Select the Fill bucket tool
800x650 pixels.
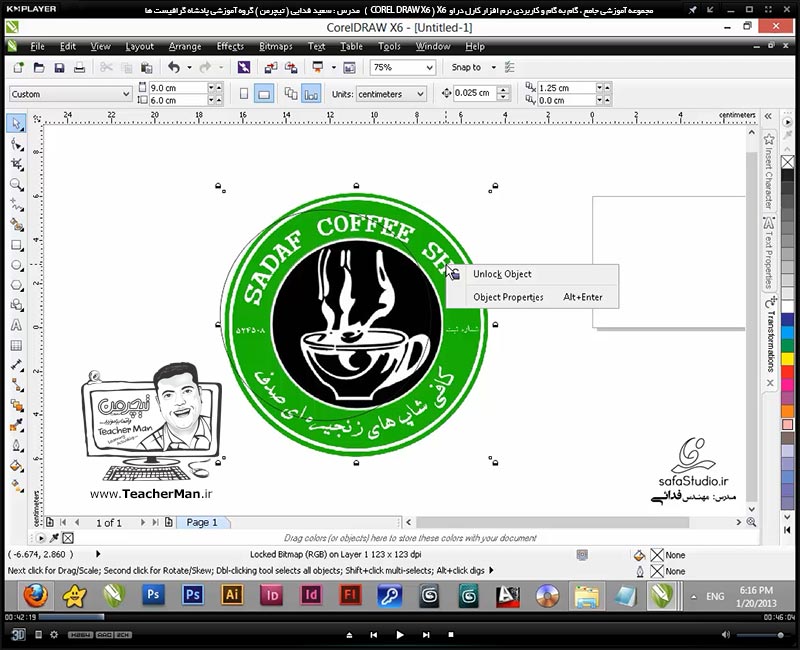point(17,465)
